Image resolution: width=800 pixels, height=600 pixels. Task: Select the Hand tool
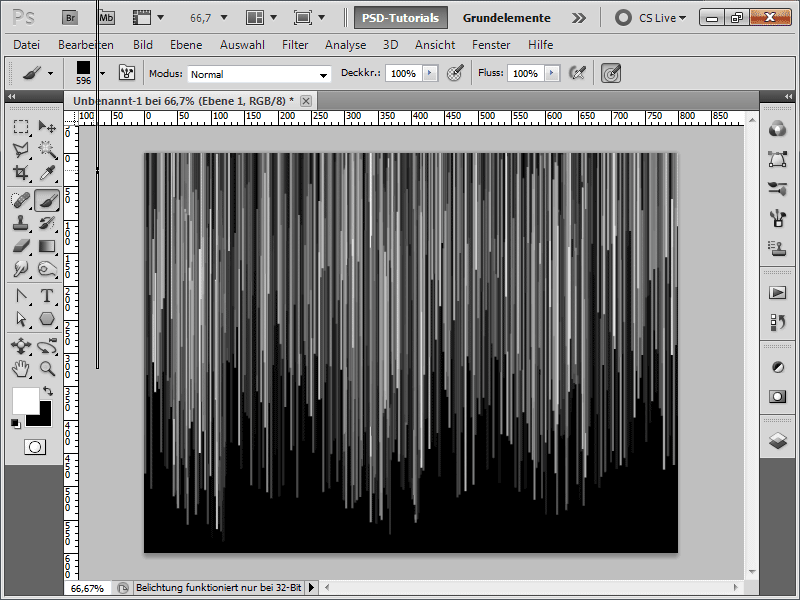click(x=21, y=368)
